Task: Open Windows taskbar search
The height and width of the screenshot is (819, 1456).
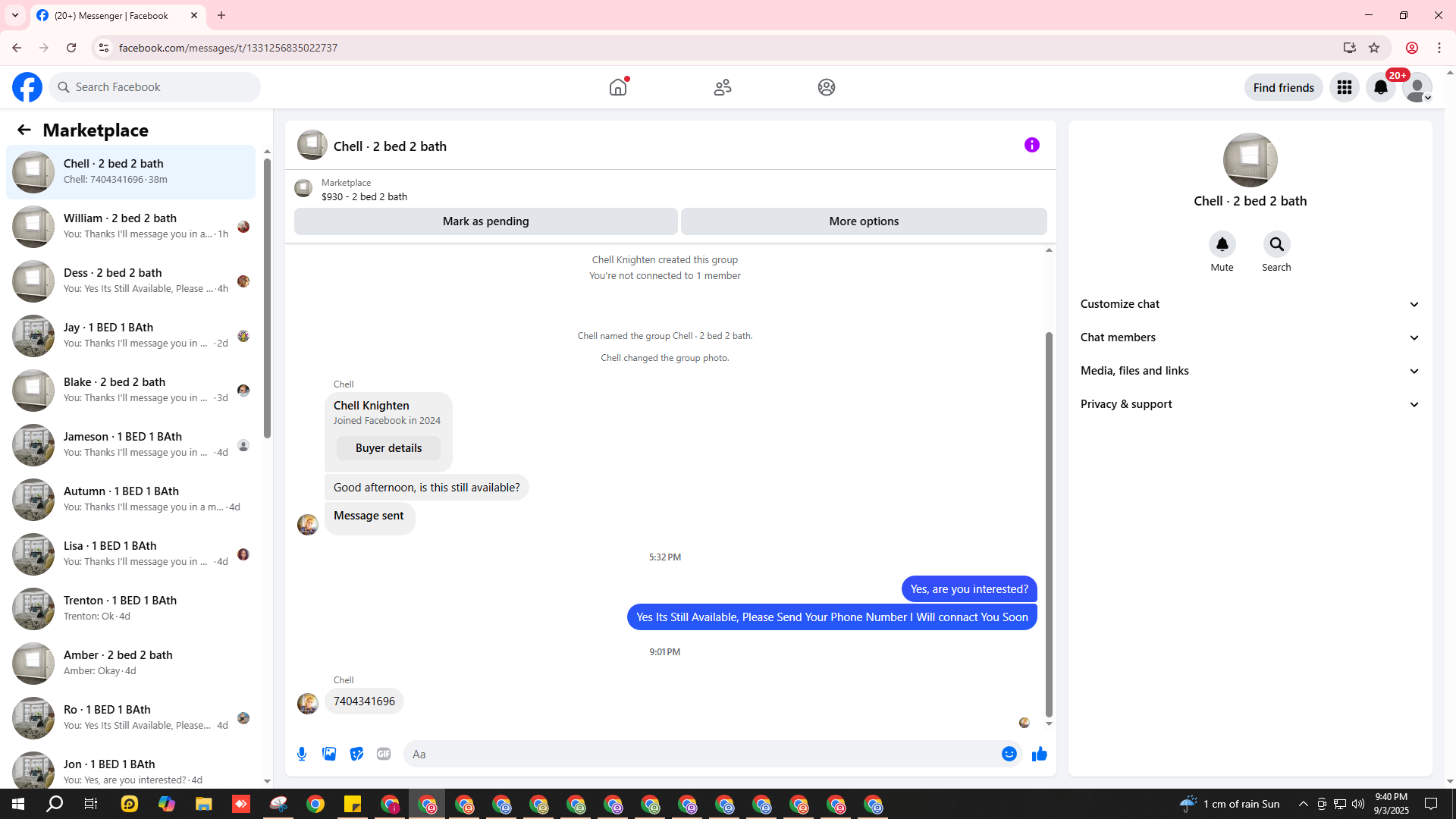Action: tap(55, 804)
